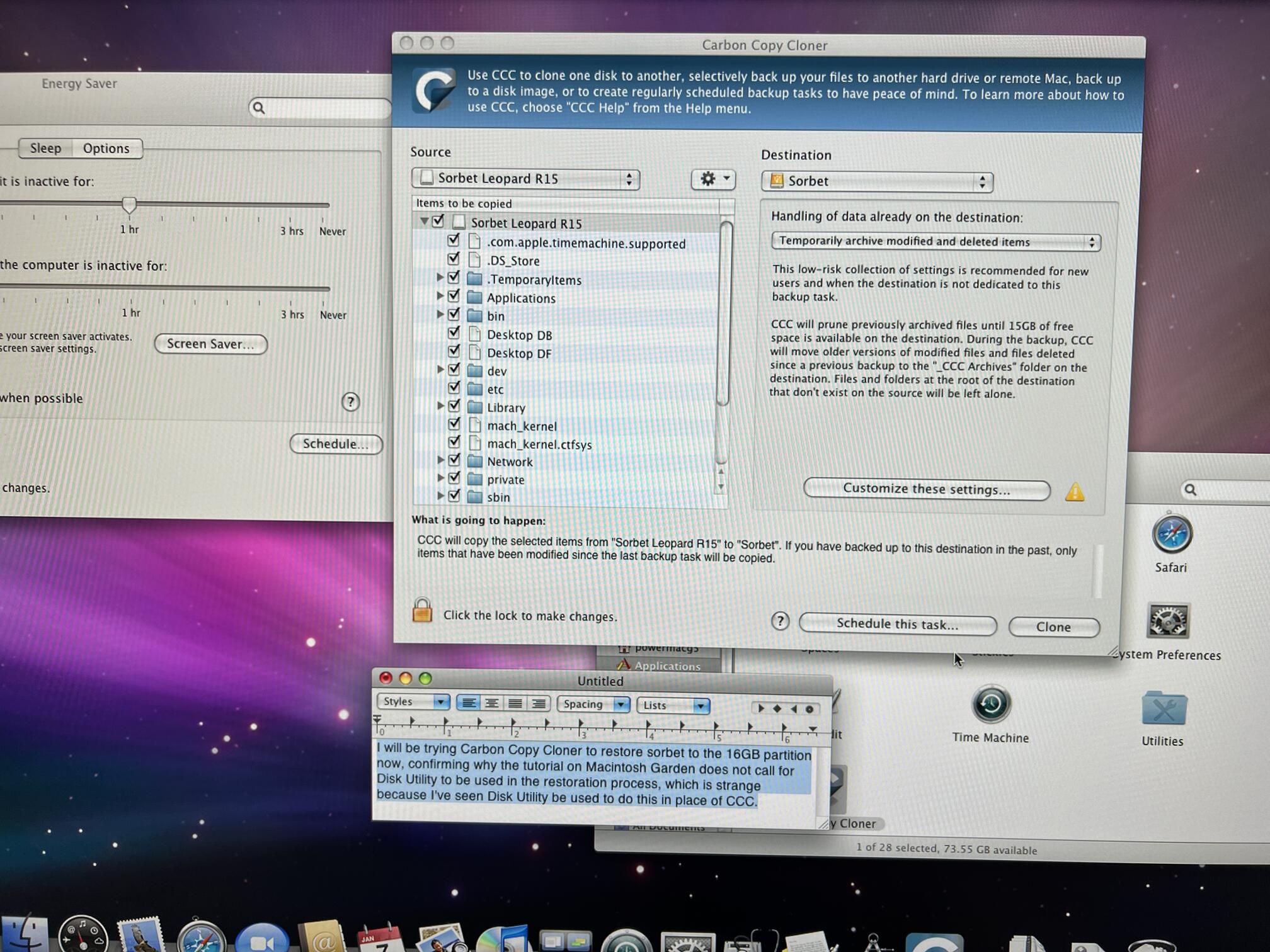
Task: Justify text in Untitled window
Action: 515,703
